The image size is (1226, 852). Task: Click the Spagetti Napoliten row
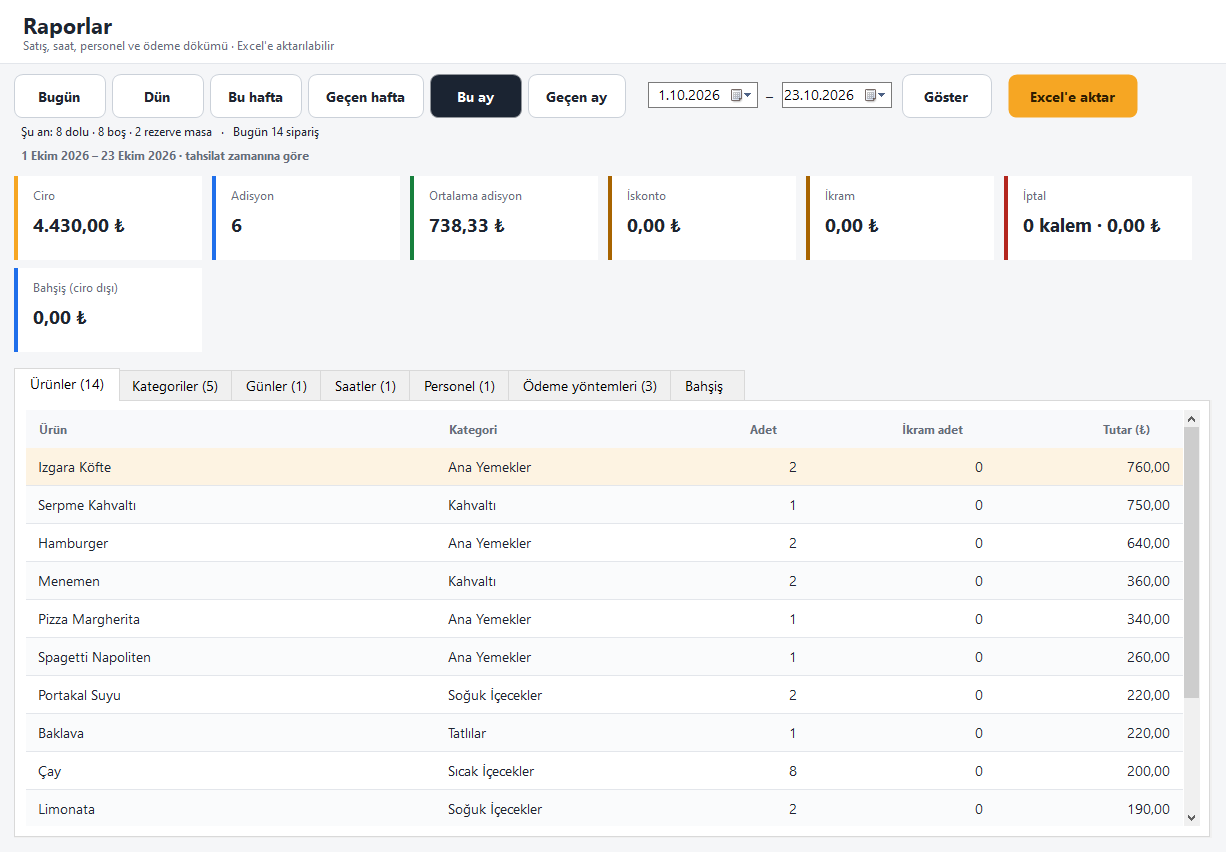tap(604, 657)
